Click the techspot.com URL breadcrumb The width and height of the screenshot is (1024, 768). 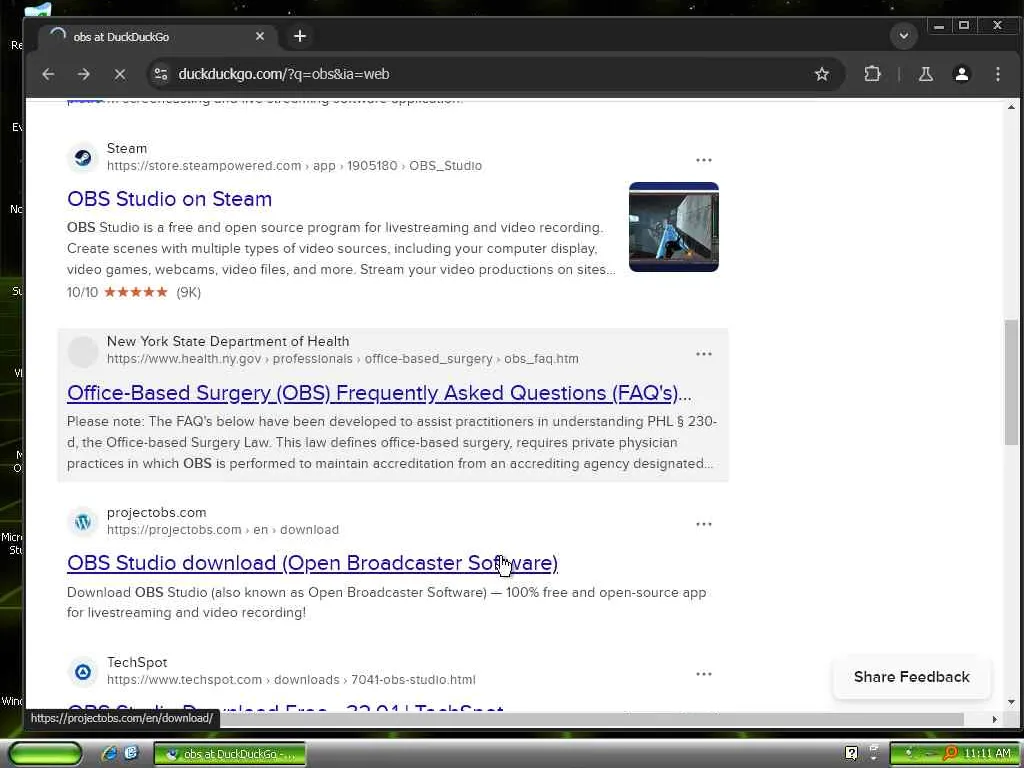[291, 680]
